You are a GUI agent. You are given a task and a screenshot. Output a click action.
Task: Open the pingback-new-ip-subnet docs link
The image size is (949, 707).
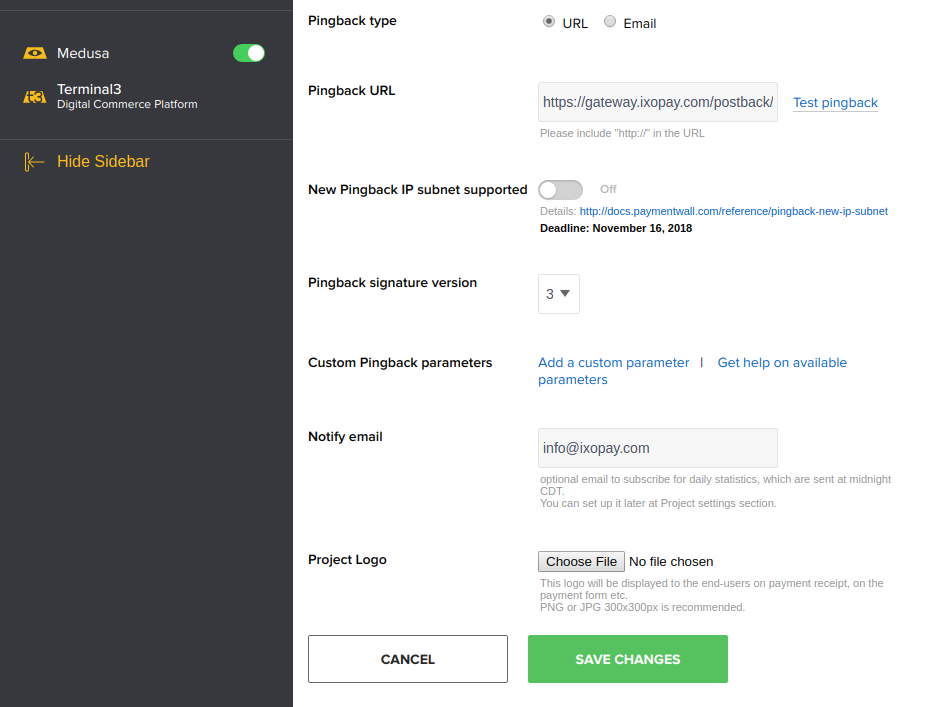point(733,212)
